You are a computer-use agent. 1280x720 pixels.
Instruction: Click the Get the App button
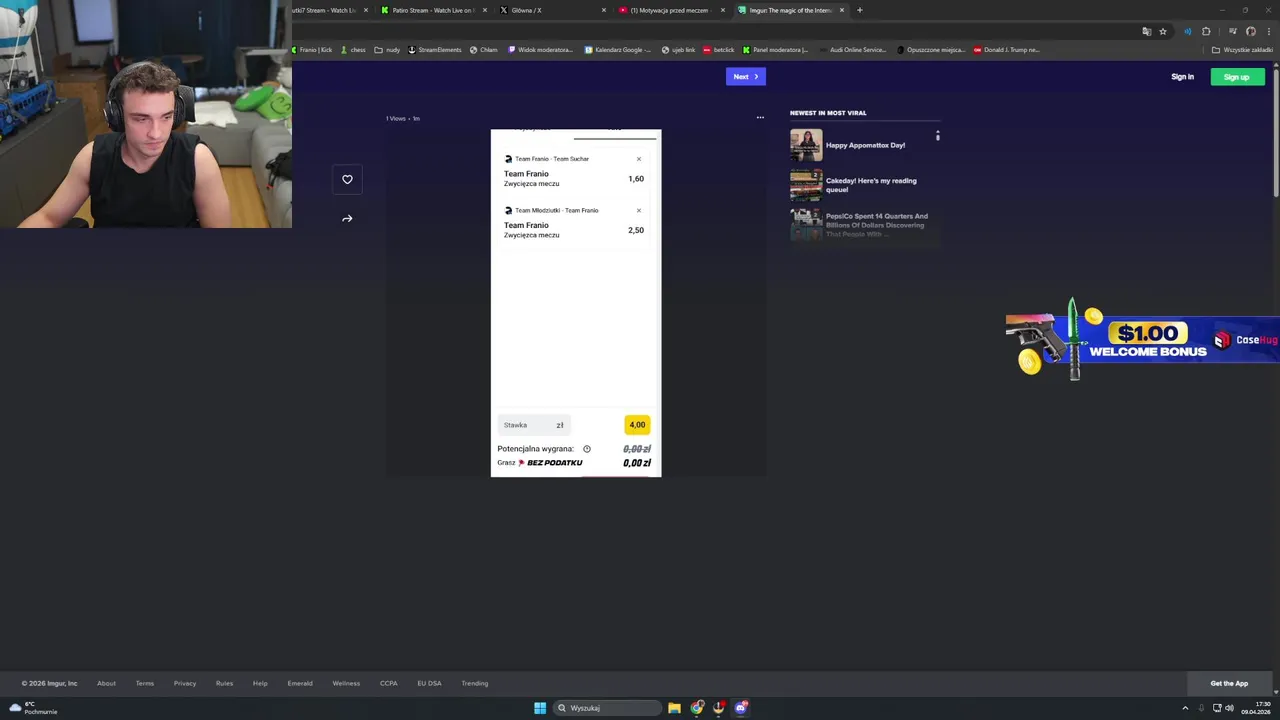[x=1229, y=683]
